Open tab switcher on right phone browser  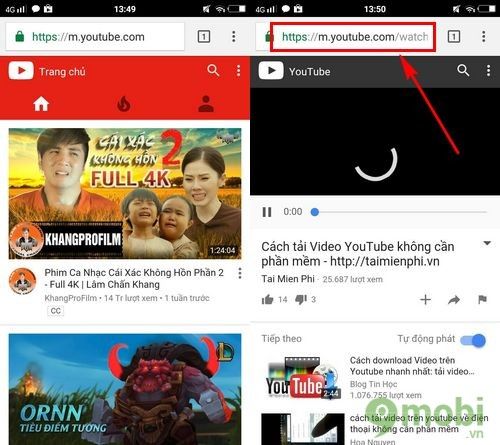[454, 36]
